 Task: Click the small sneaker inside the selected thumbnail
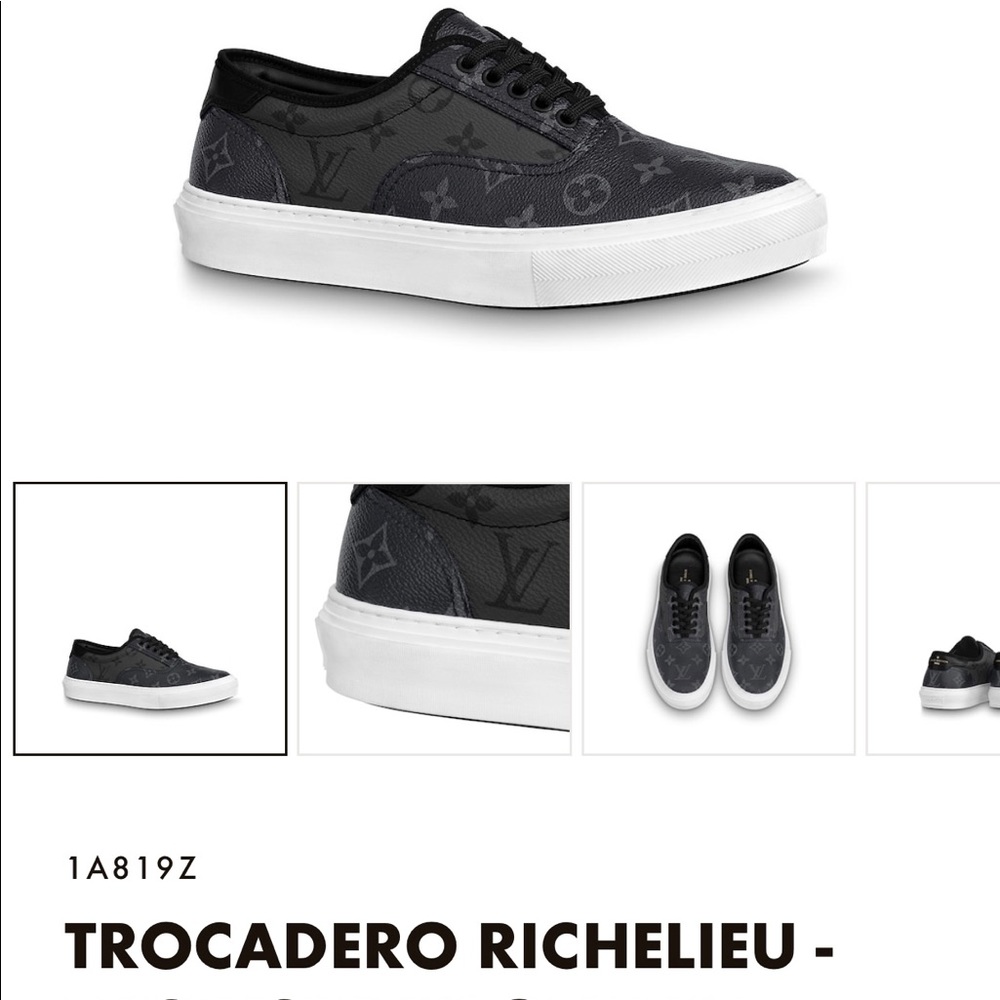pos(150,667)
